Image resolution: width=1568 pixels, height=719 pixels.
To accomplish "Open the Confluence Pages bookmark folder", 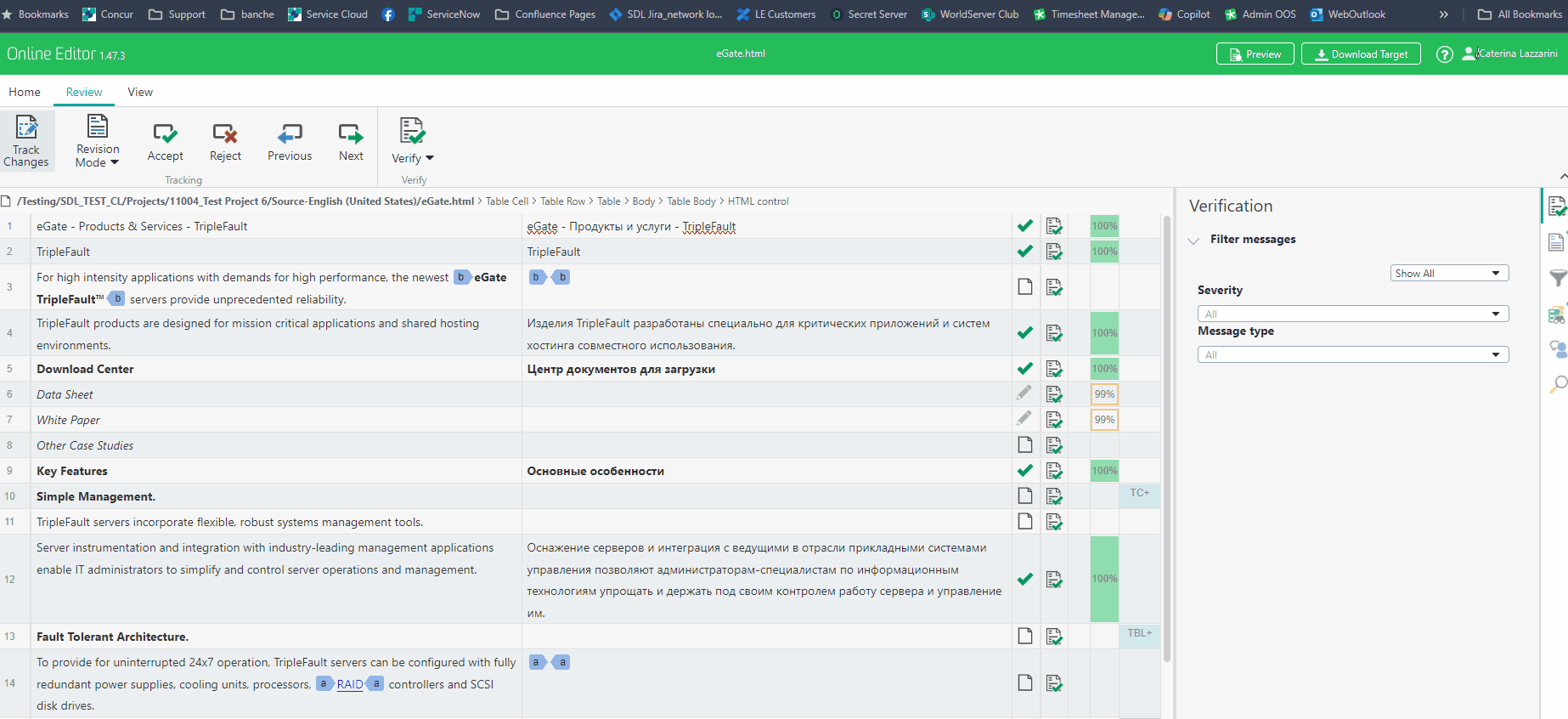I will click(545, 14).
